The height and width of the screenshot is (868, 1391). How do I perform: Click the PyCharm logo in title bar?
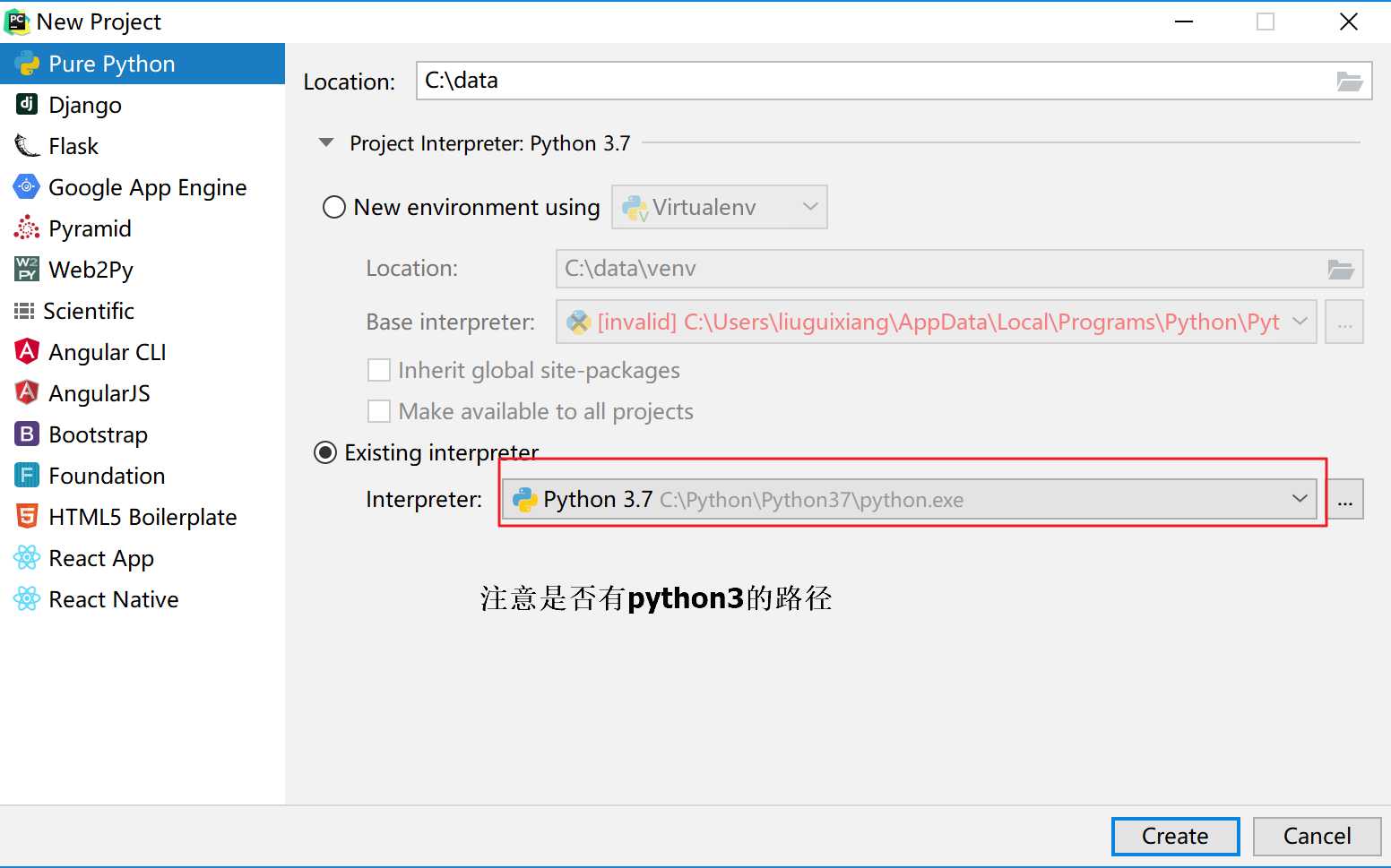(x=17, y=21)
